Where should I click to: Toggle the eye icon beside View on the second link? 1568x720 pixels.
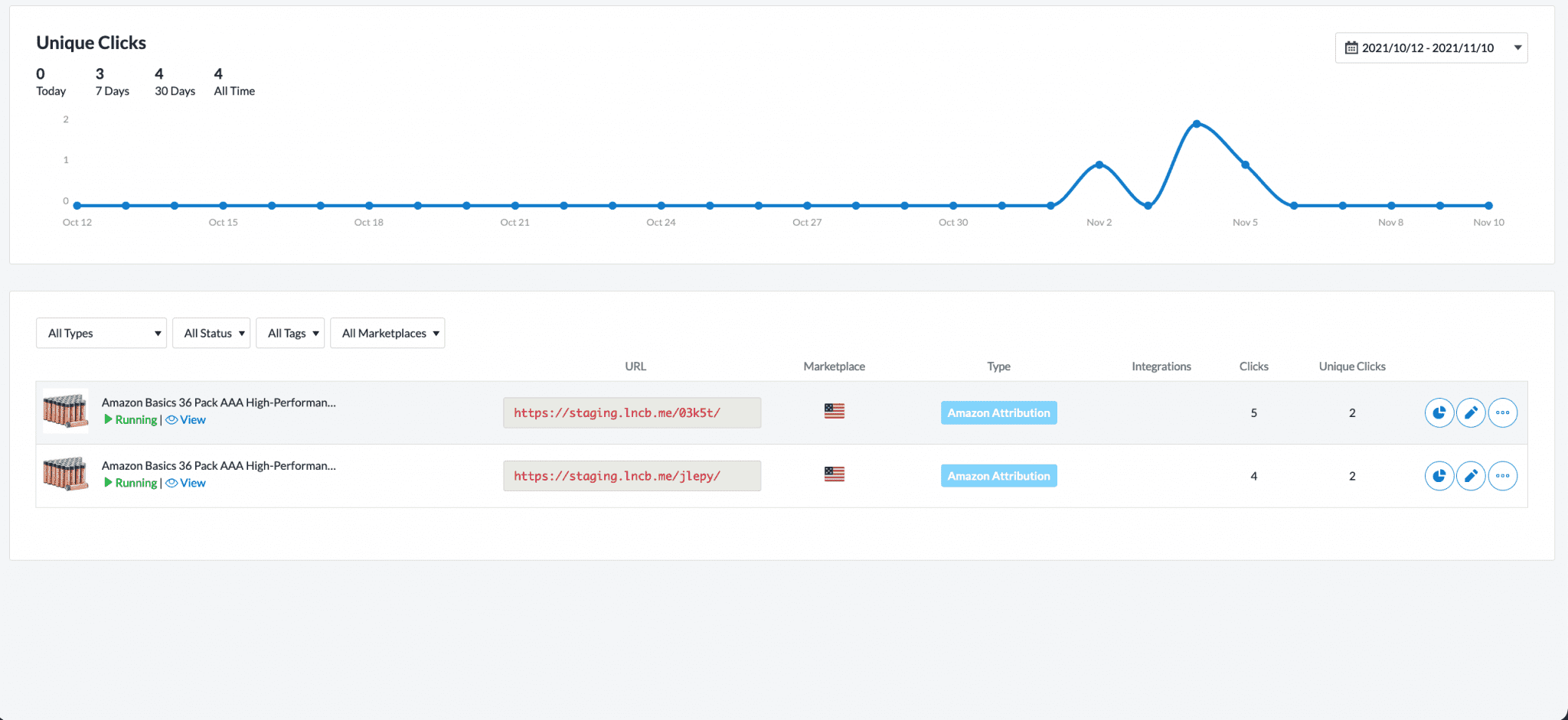coord(171,483)
